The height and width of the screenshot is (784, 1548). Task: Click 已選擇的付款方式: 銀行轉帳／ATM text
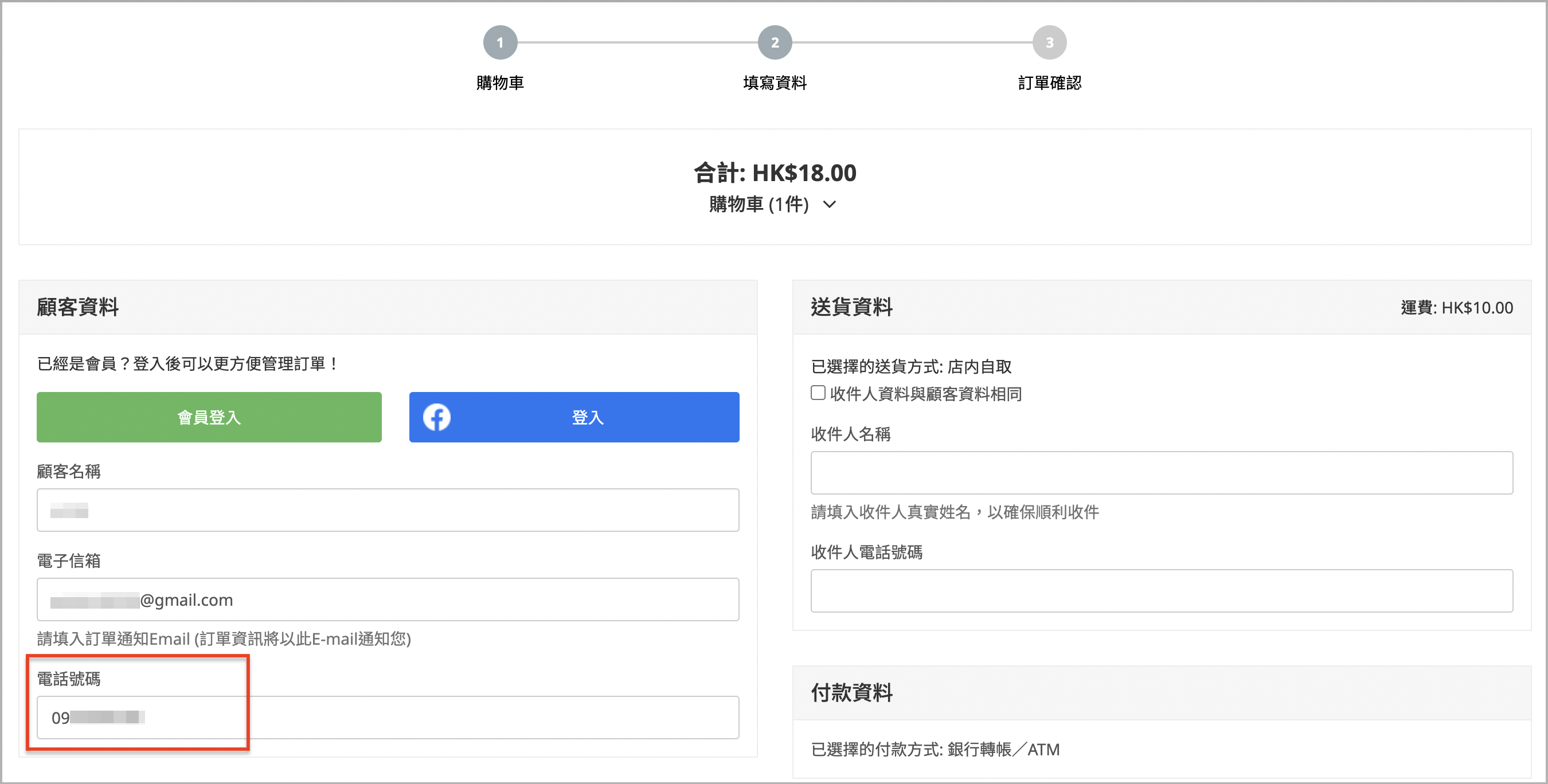point(935,749)
